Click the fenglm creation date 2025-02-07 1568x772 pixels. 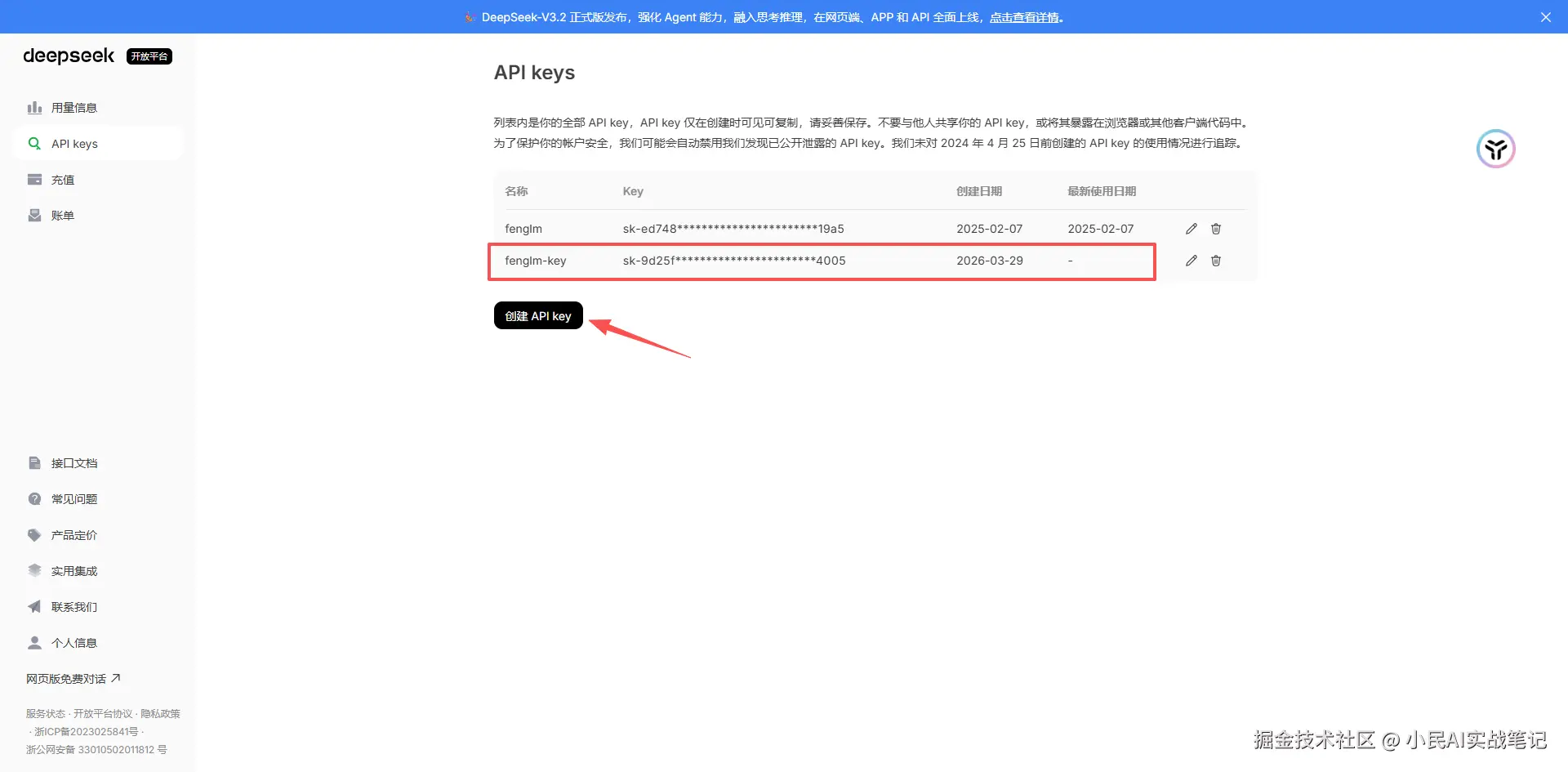click(990, 229)
